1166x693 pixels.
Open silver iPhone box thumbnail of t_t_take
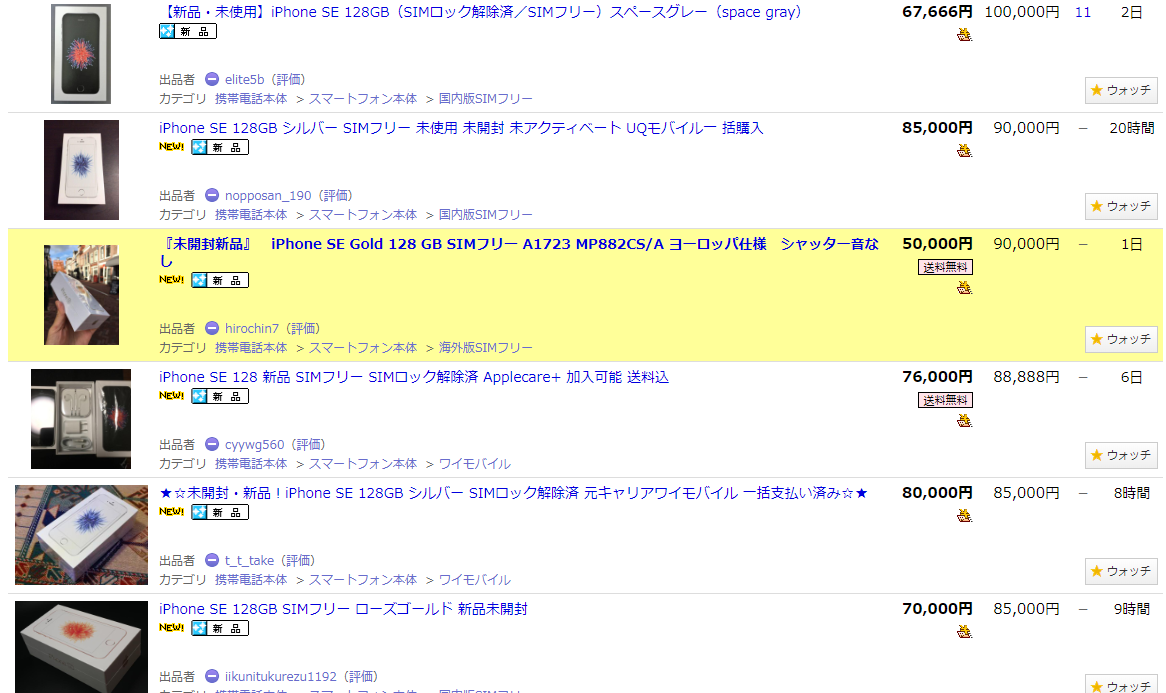pos(81,535)
